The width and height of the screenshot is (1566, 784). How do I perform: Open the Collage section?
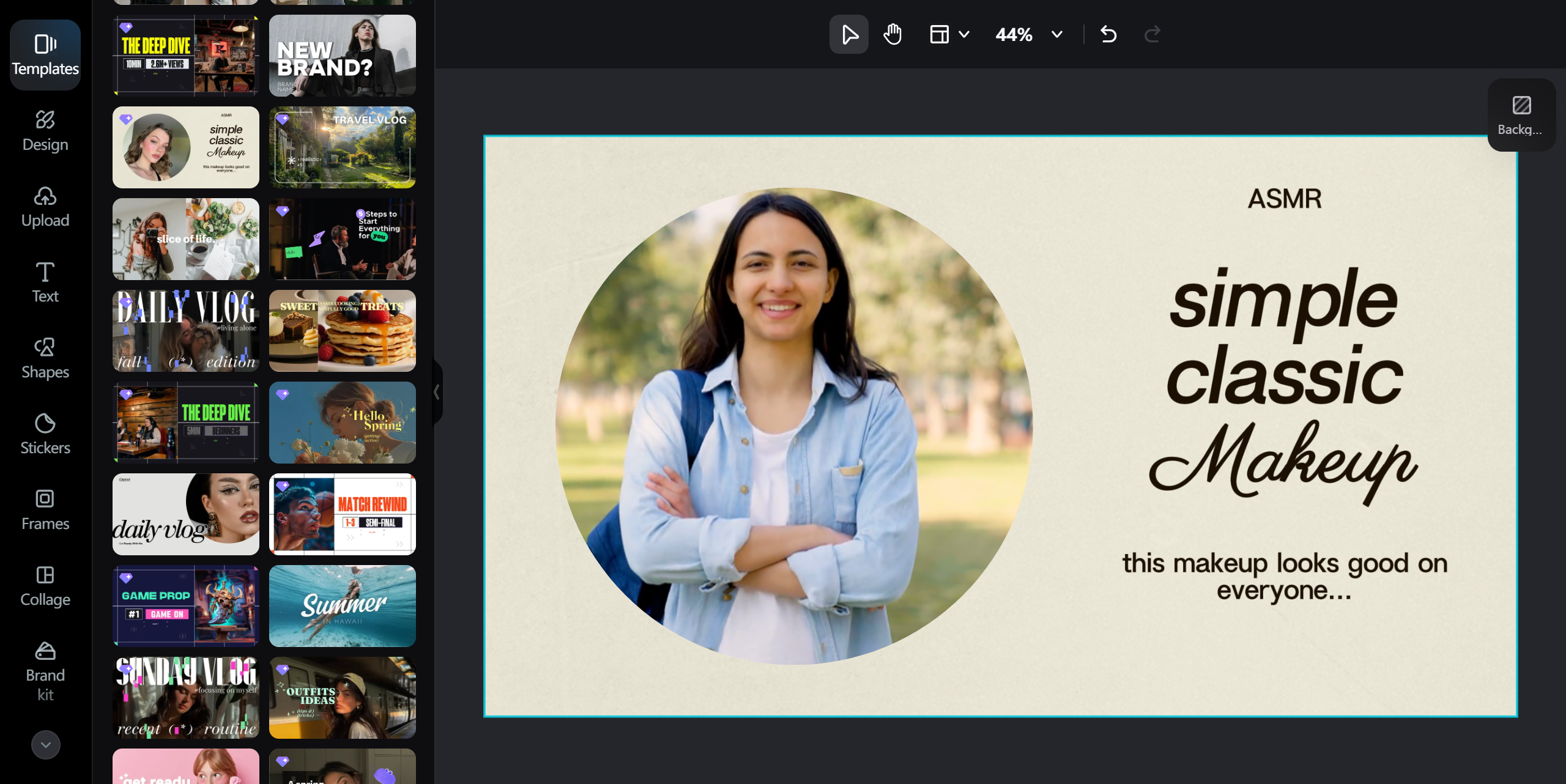click(x=45, y=585)
